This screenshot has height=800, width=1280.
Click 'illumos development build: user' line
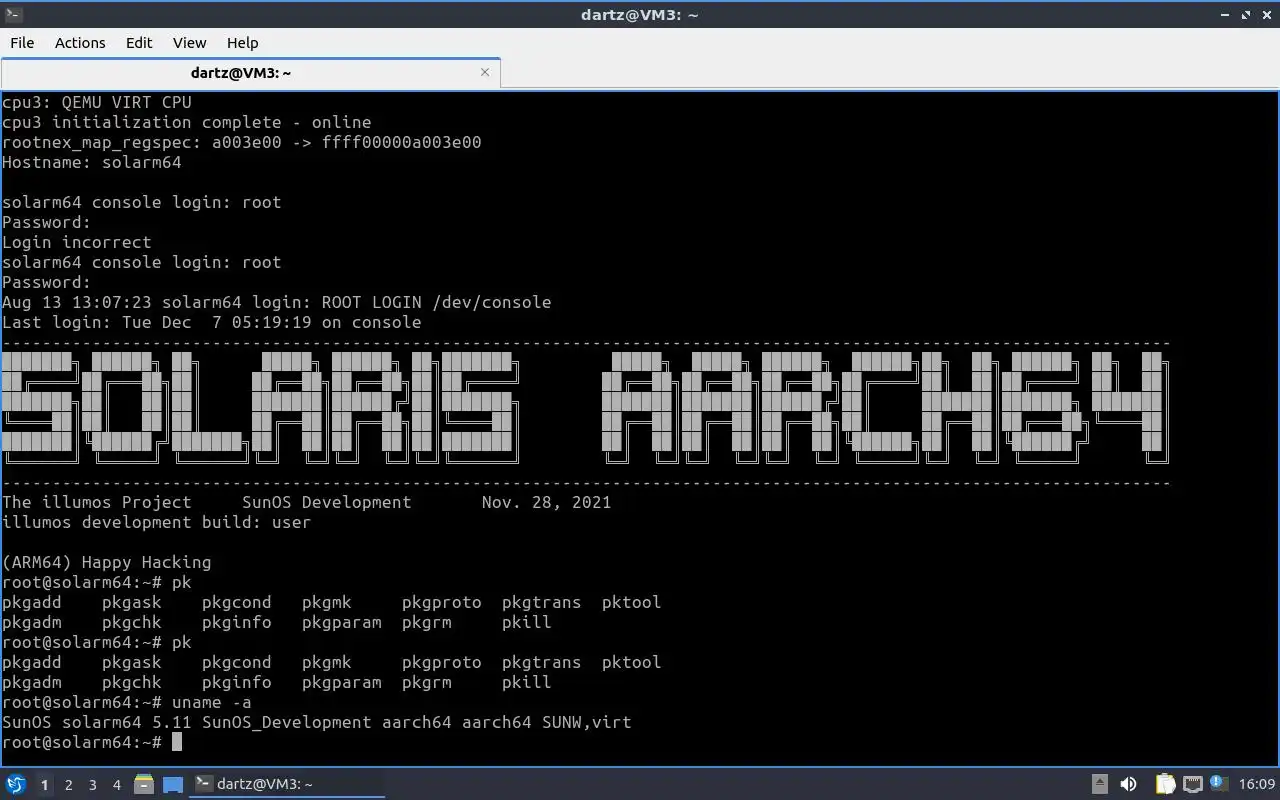pos(157,522)
